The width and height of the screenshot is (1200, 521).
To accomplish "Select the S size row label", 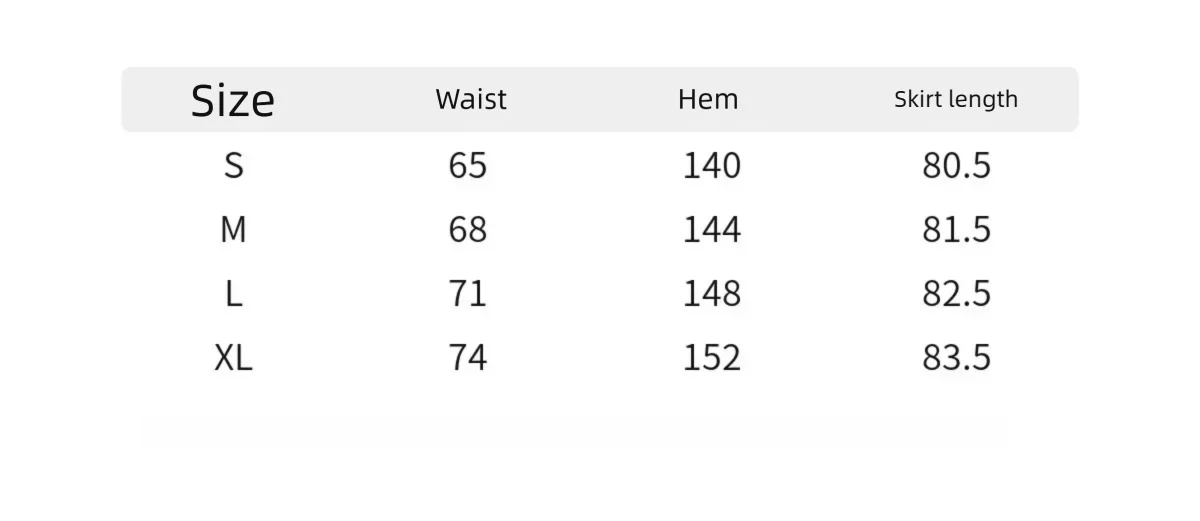I will pyautogui.click(x=233, y=165).
